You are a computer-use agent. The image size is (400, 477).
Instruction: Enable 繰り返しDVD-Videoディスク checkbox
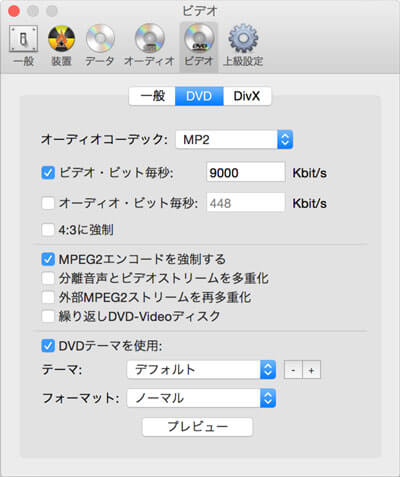(x=48, y=316)
